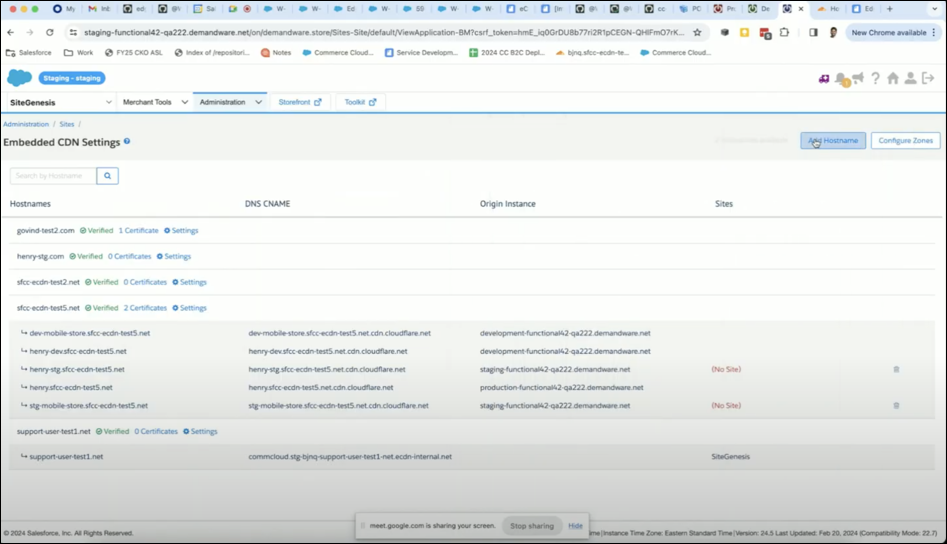Click the DNS CNAME column header
The width and height of the screenshot is (947, 544).
tap(268, 204)
